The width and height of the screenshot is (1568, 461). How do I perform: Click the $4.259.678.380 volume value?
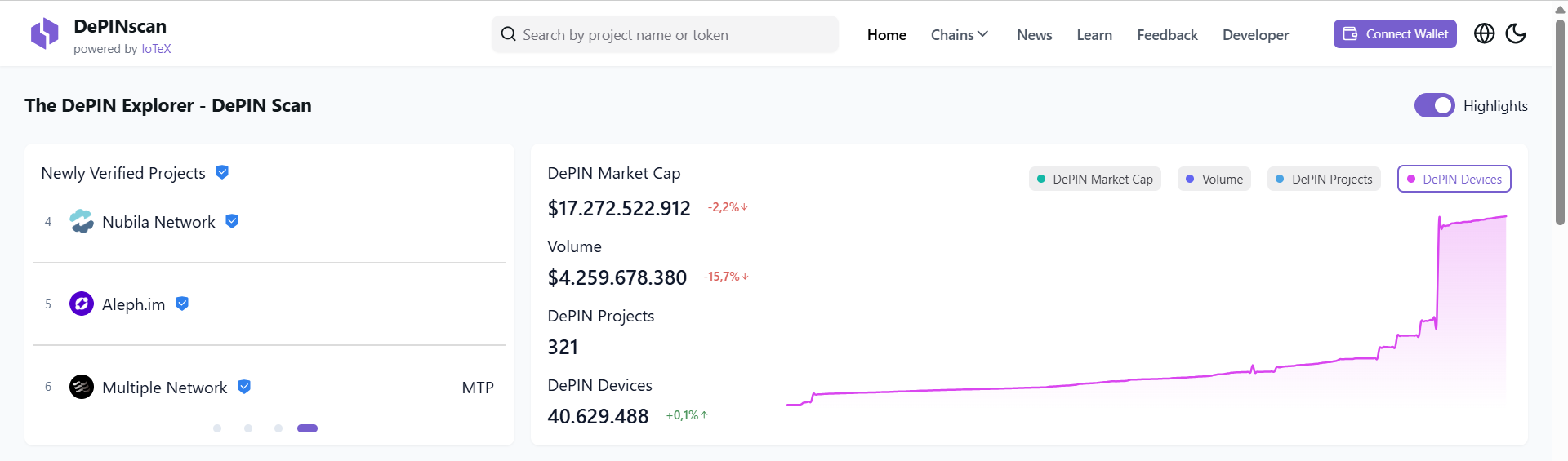click(617, 277)
